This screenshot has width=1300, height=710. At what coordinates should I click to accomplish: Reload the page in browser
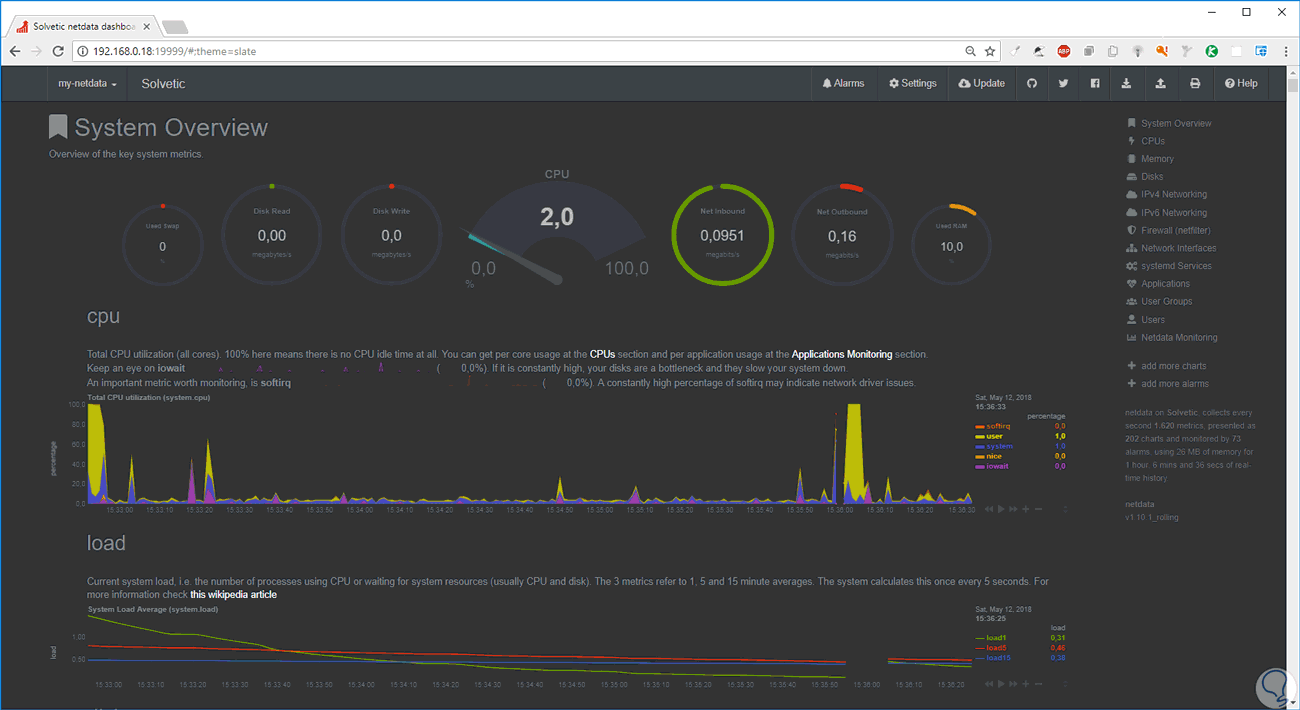pyautogui.click(x=58, y=50)
